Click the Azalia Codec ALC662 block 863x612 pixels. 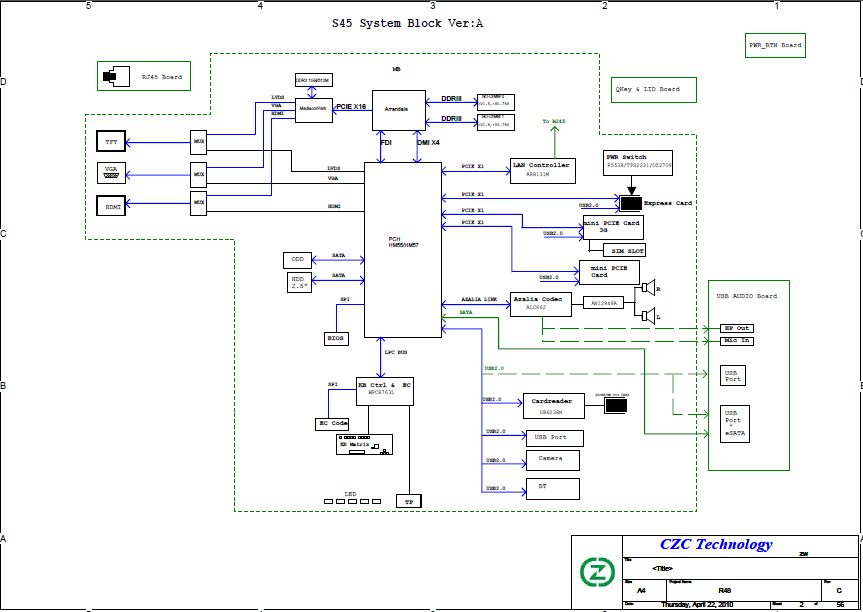click(x=540, y=304)
